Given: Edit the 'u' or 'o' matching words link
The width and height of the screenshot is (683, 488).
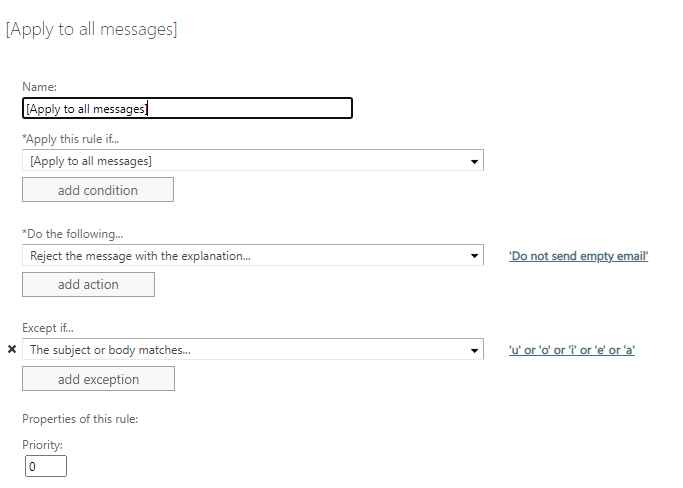Looking at the screenshot, I should 572,350.
